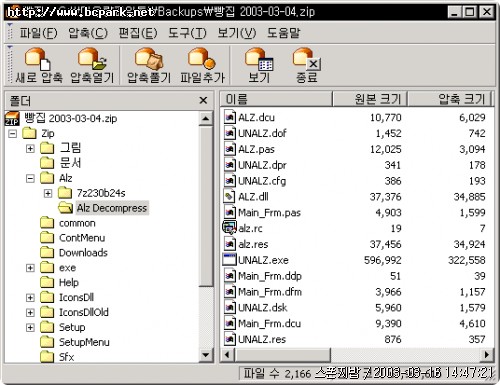Click the original size value 596,992
The width and height of the screenshot is (500, 385).
coord(383,260)
